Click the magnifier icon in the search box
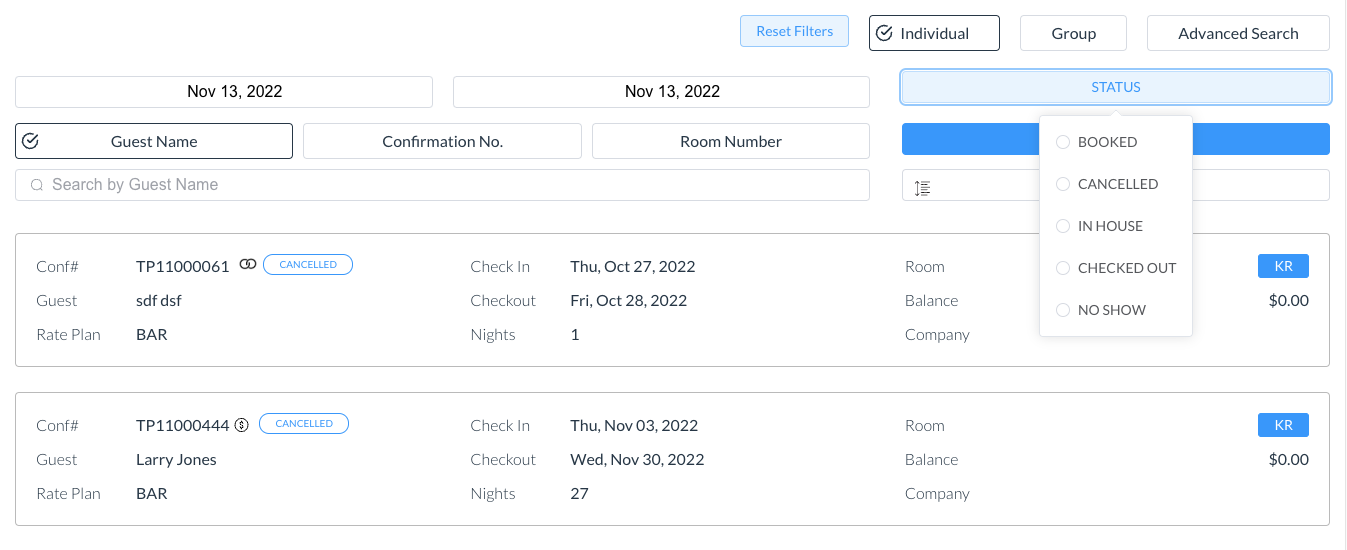This screenshot has width=1347, height=550. pos(37,185)
